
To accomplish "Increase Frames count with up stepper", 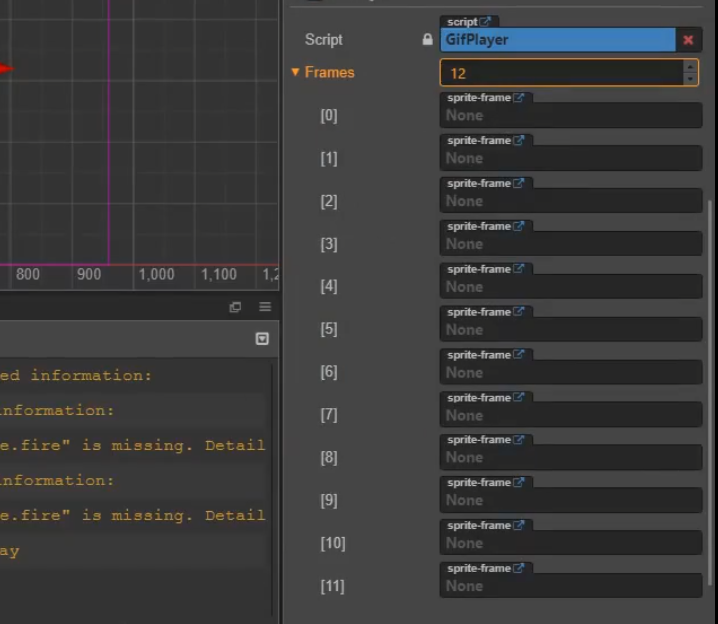I will [x=691, y=66].
